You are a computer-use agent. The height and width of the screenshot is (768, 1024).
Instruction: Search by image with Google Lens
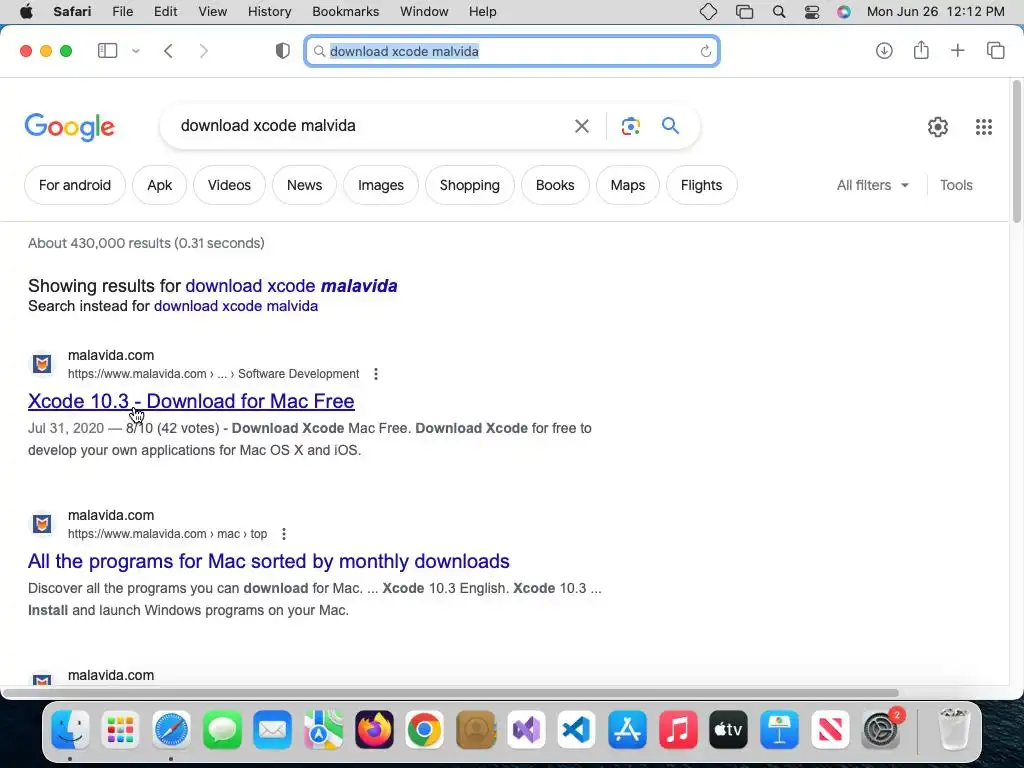(x=630, y=126)
